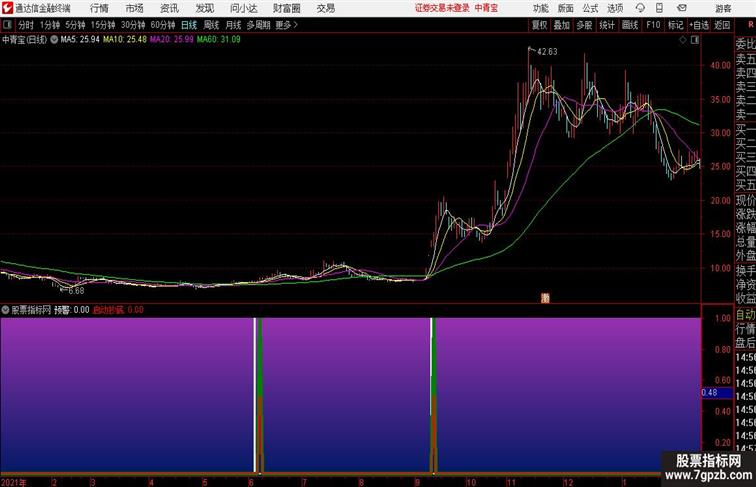756x487 pixels.
Task: Click the diamond icon at chart top-right
Action: [x=683, y=40]
